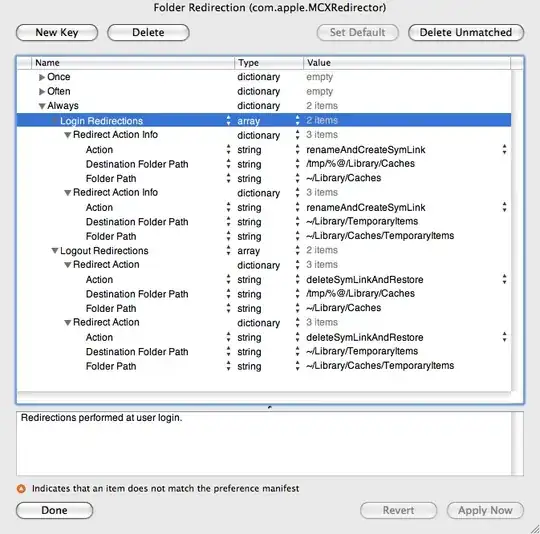Viewport: 540px width, 534px height.
Task: Click Done to close the editor
Action: 54,510
